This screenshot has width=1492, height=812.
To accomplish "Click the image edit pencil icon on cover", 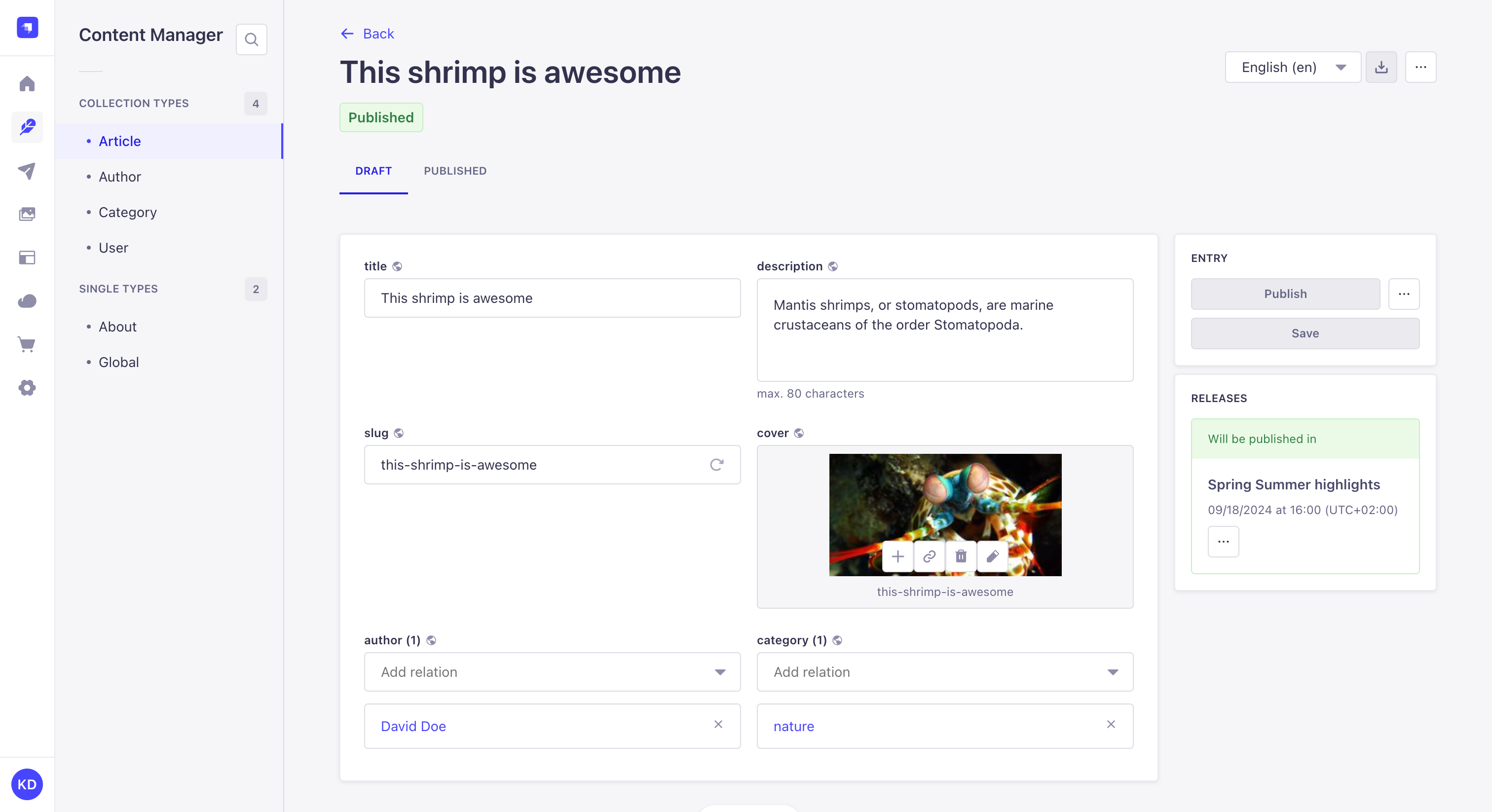I will [992, 557].
